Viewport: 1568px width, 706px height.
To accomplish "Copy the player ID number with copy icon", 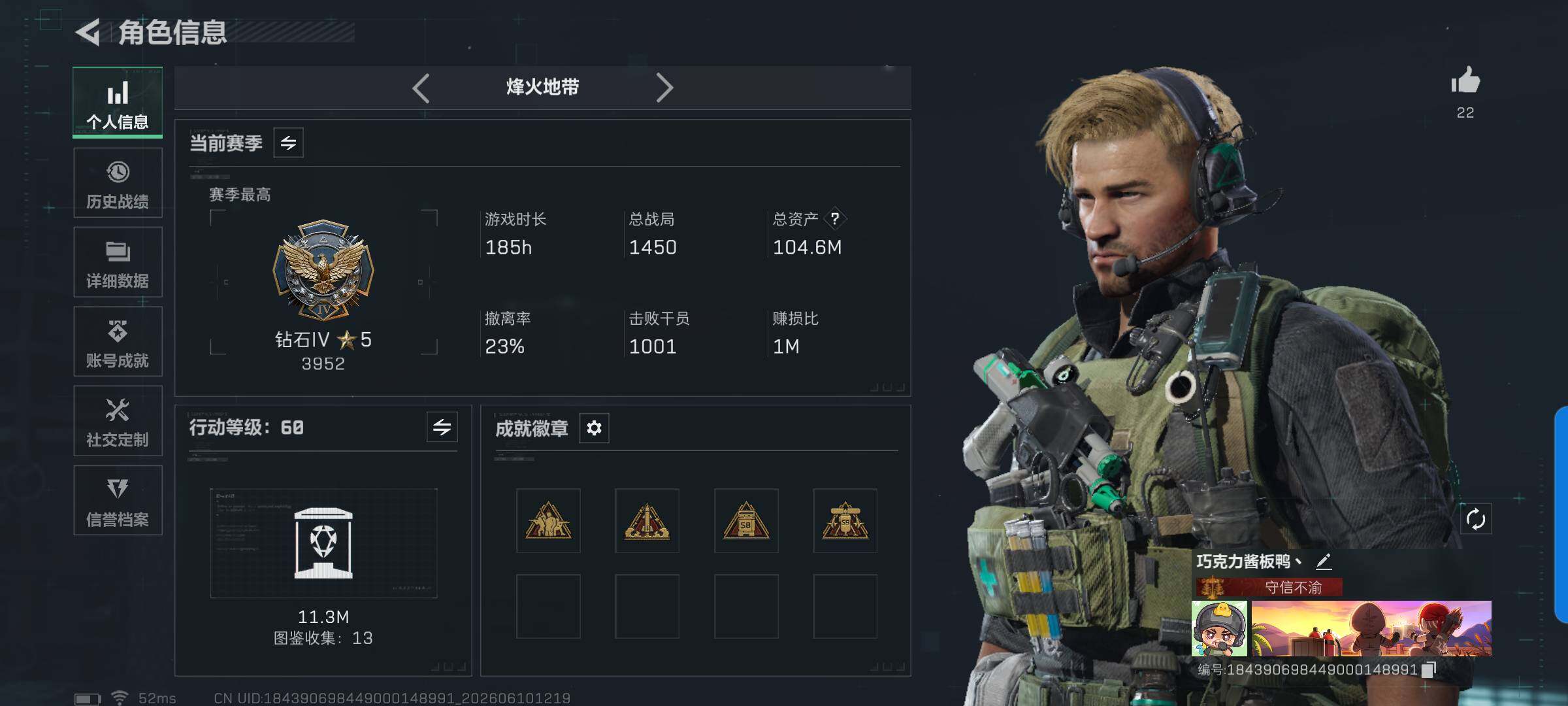I will [1429, 669].
